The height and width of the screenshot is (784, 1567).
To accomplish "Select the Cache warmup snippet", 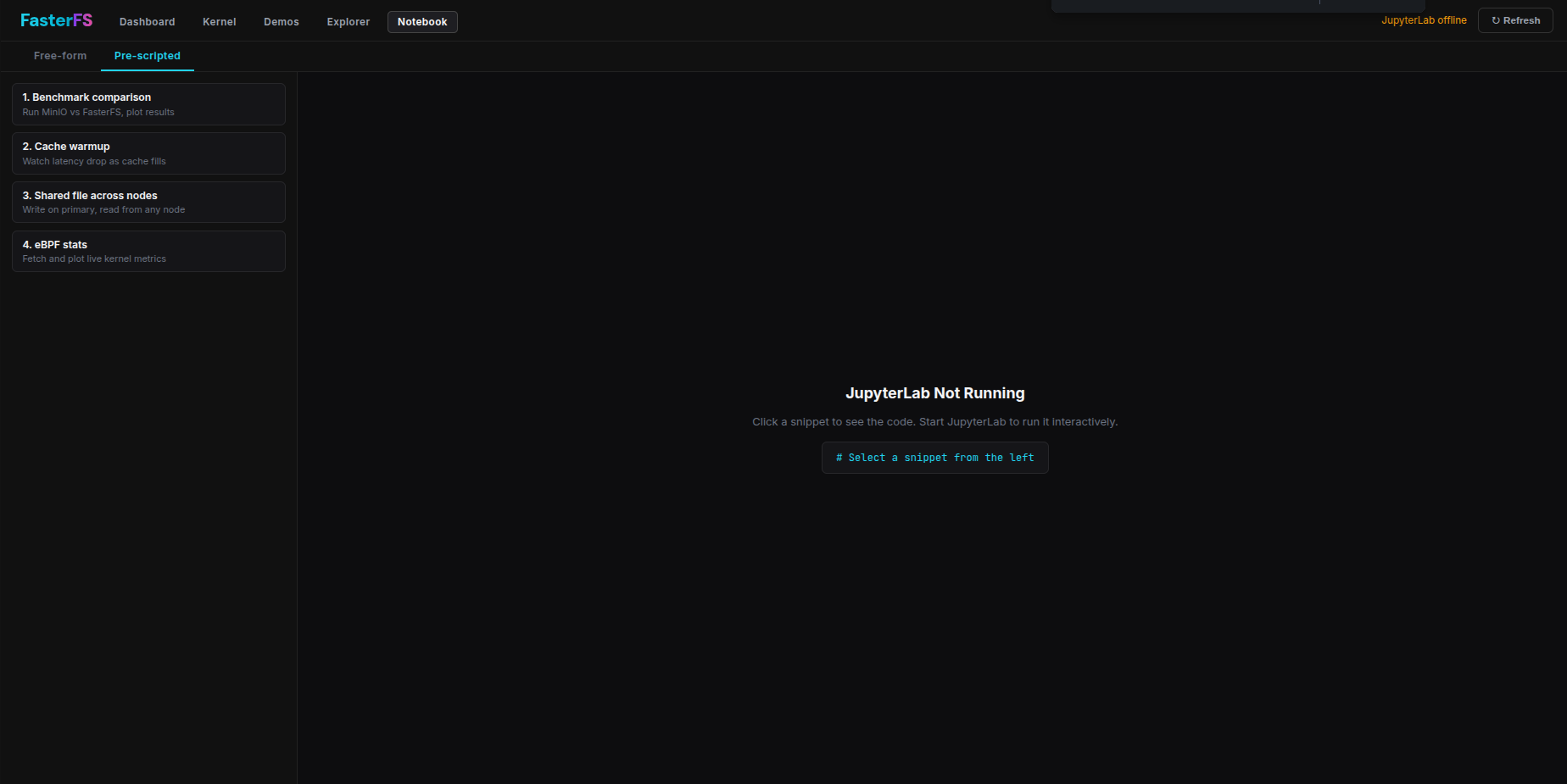I will (148, 153).
